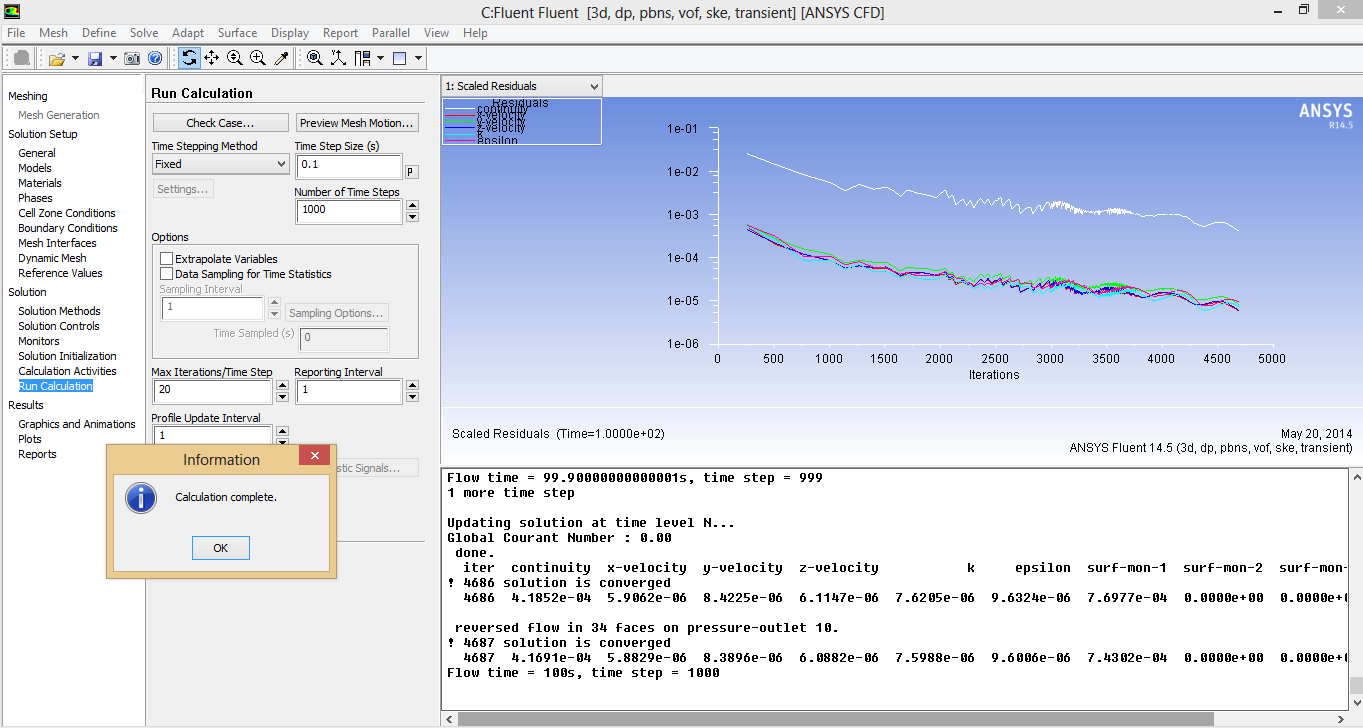Increase Number of Time Steps with up arrow
The image size is (1363, 728).
[412, 205]
